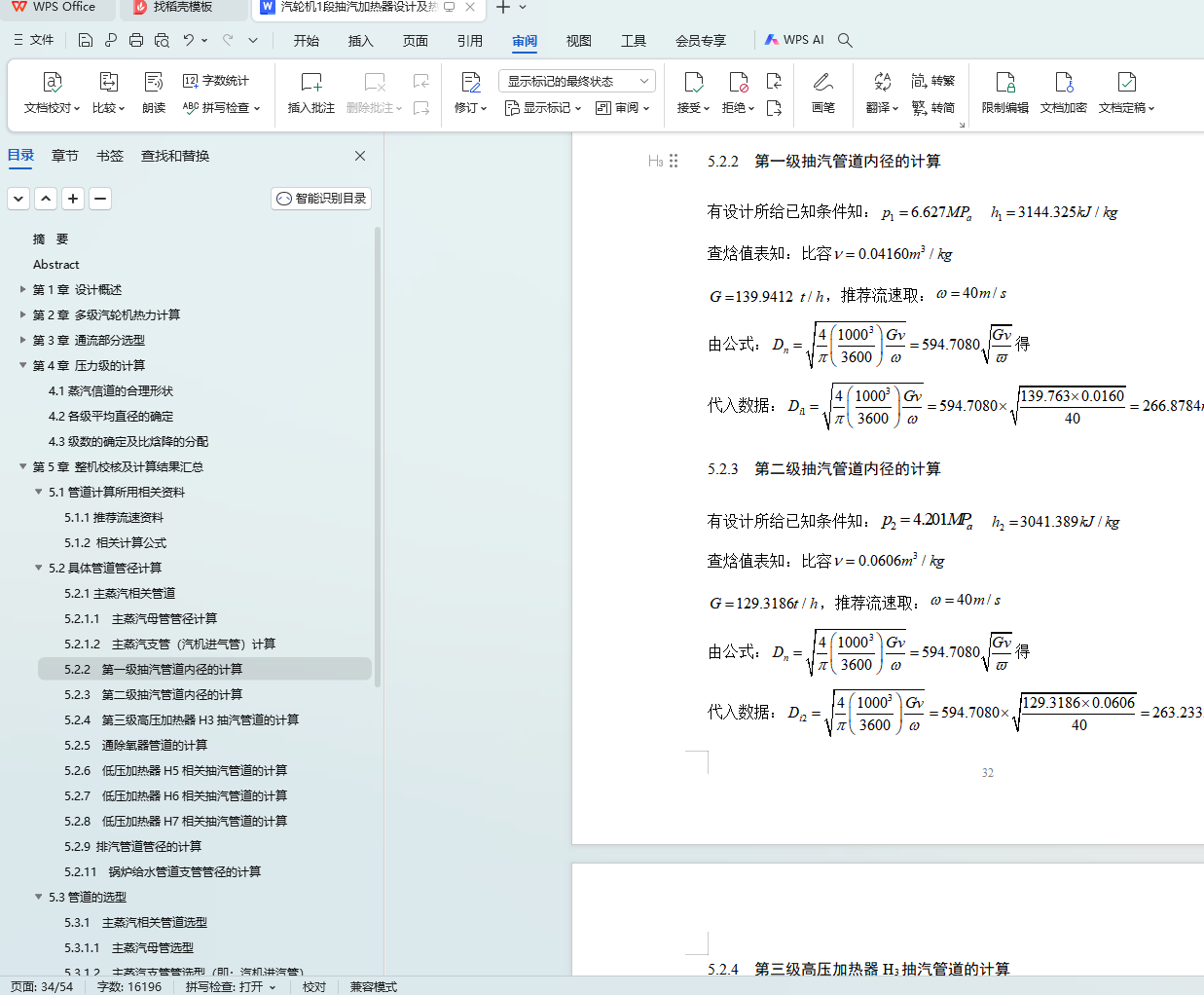Select the 画笔 pen tool
The width and height of the screenshot is (1204, 995).
(823, 93)
